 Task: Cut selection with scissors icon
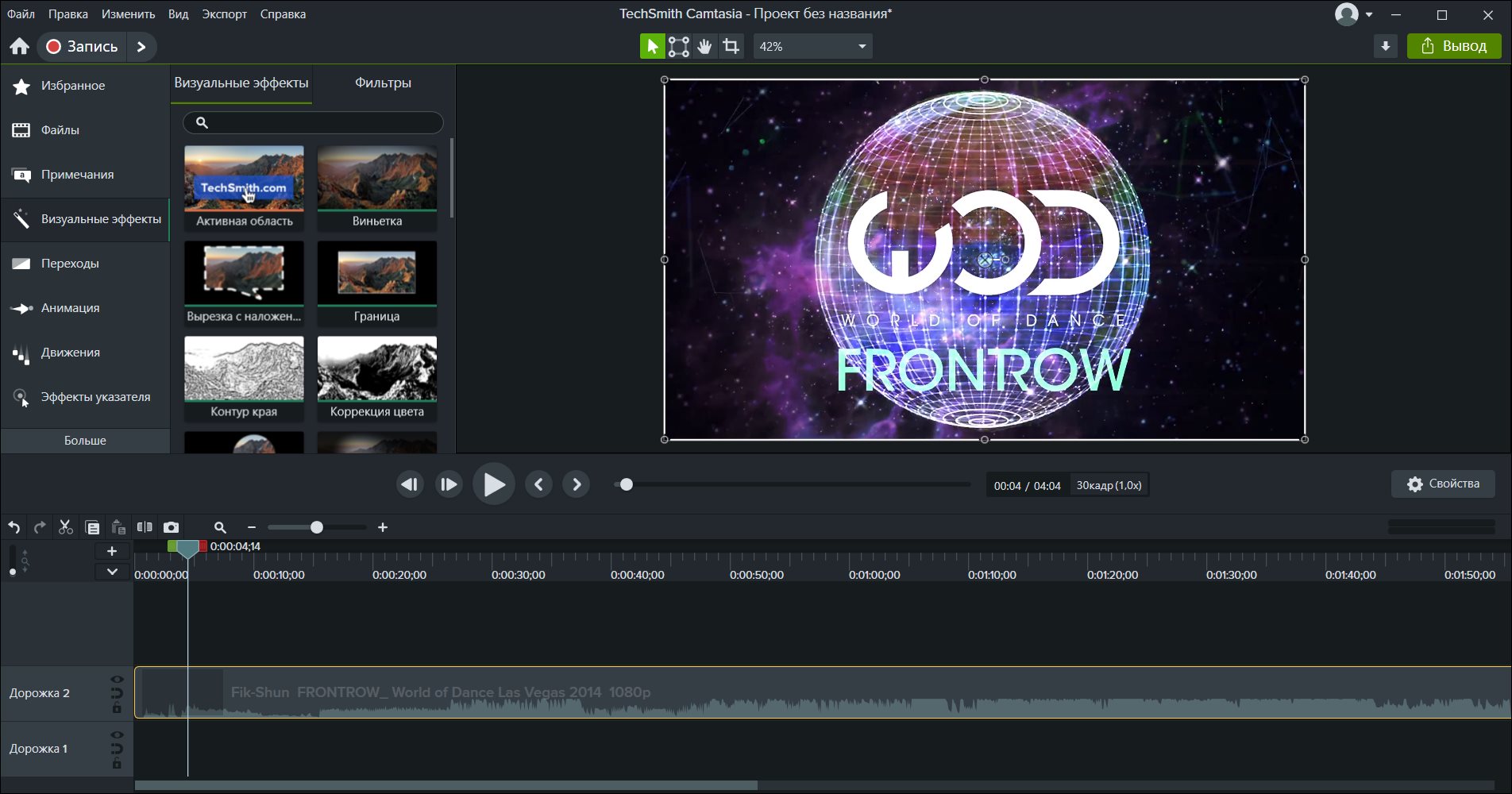(x=65, y=527)
